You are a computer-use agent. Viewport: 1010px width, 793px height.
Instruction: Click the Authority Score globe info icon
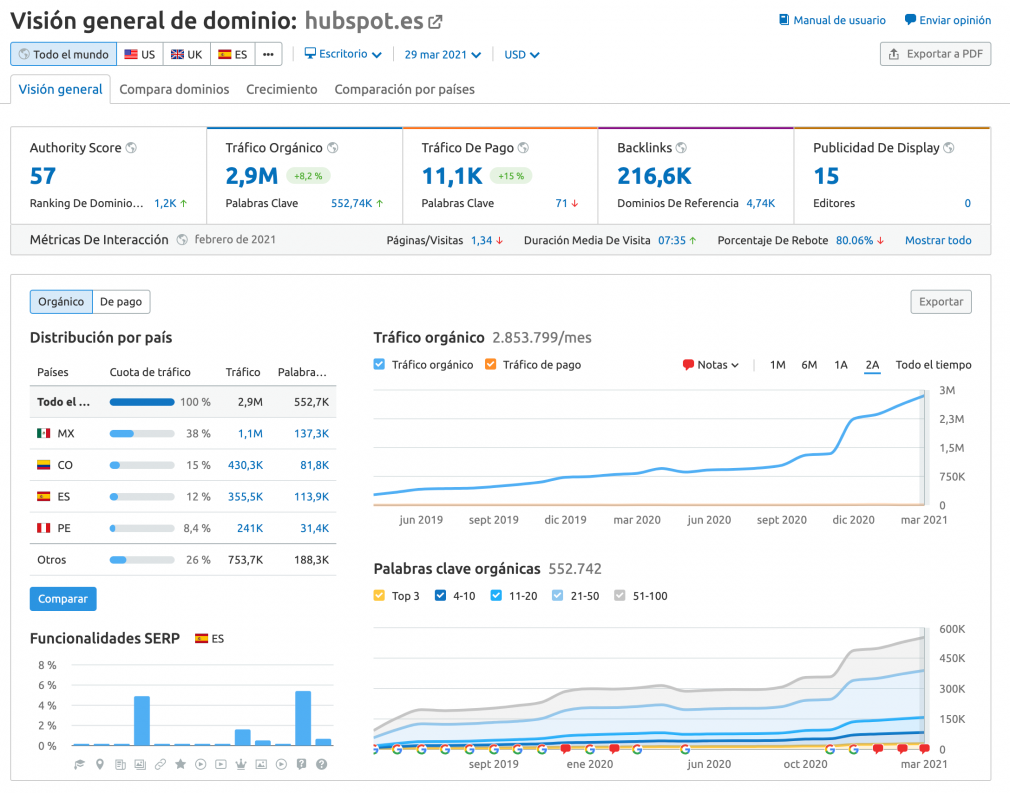[x=131, y=148]
